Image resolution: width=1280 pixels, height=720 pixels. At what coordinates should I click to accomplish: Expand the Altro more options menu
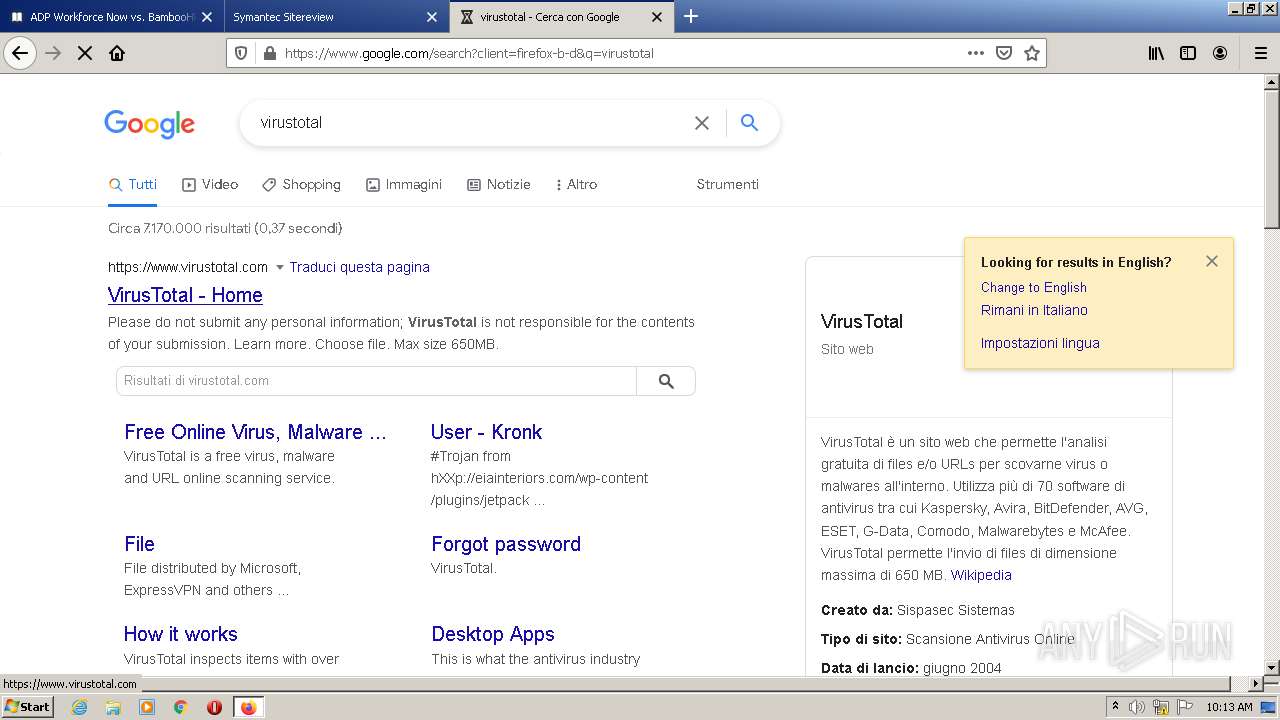[576, 184]
